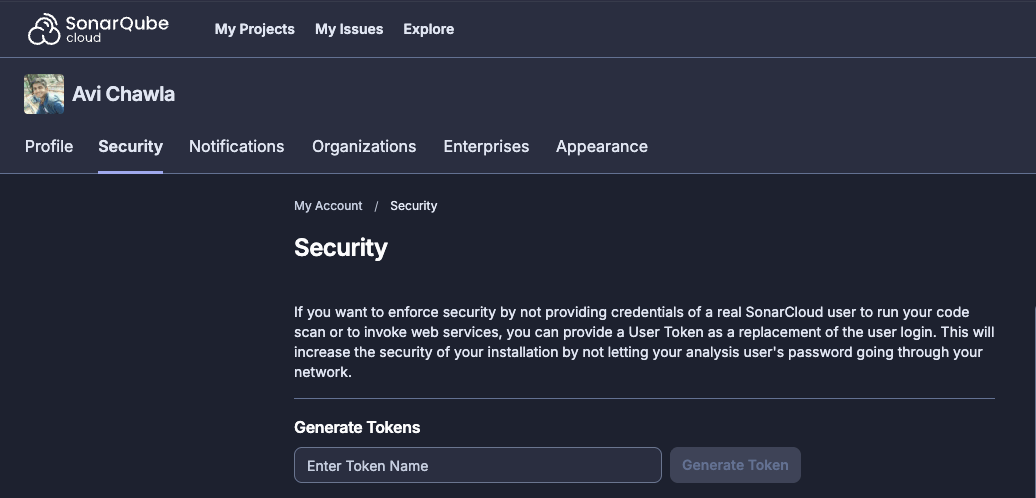Open My Projects in top navigation
This screenshot has width=1036, height=498.
254,29
